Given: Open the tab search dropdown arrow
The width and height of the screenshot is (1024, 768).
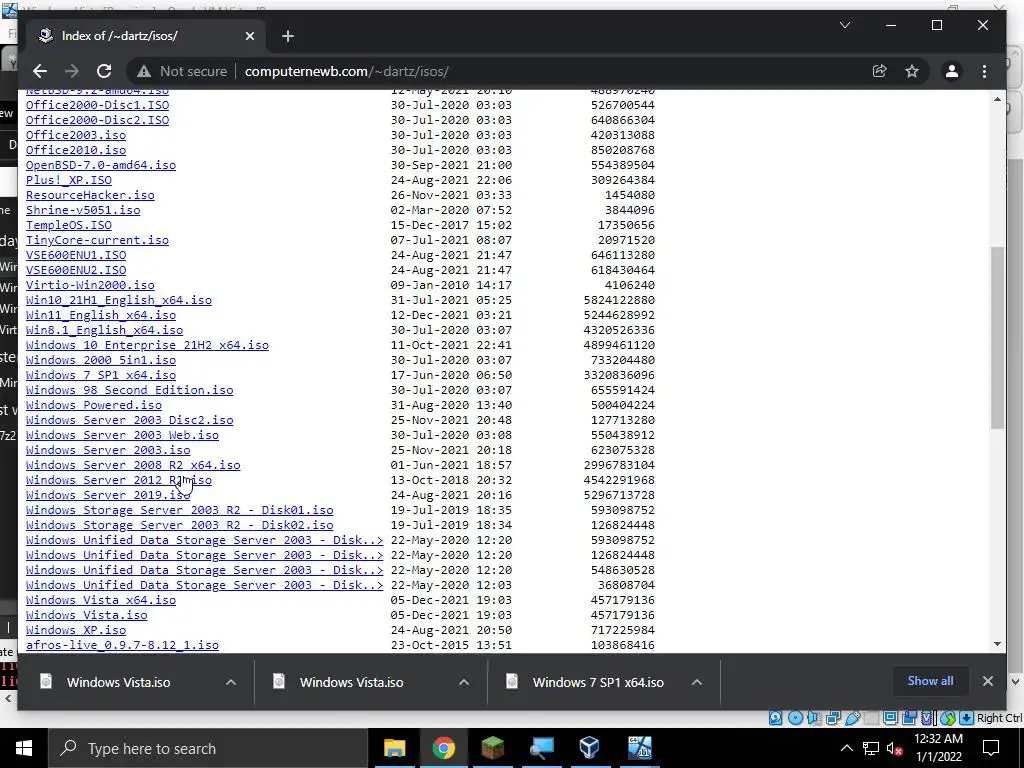Looking at the screenshot, I should pos(844,25).
